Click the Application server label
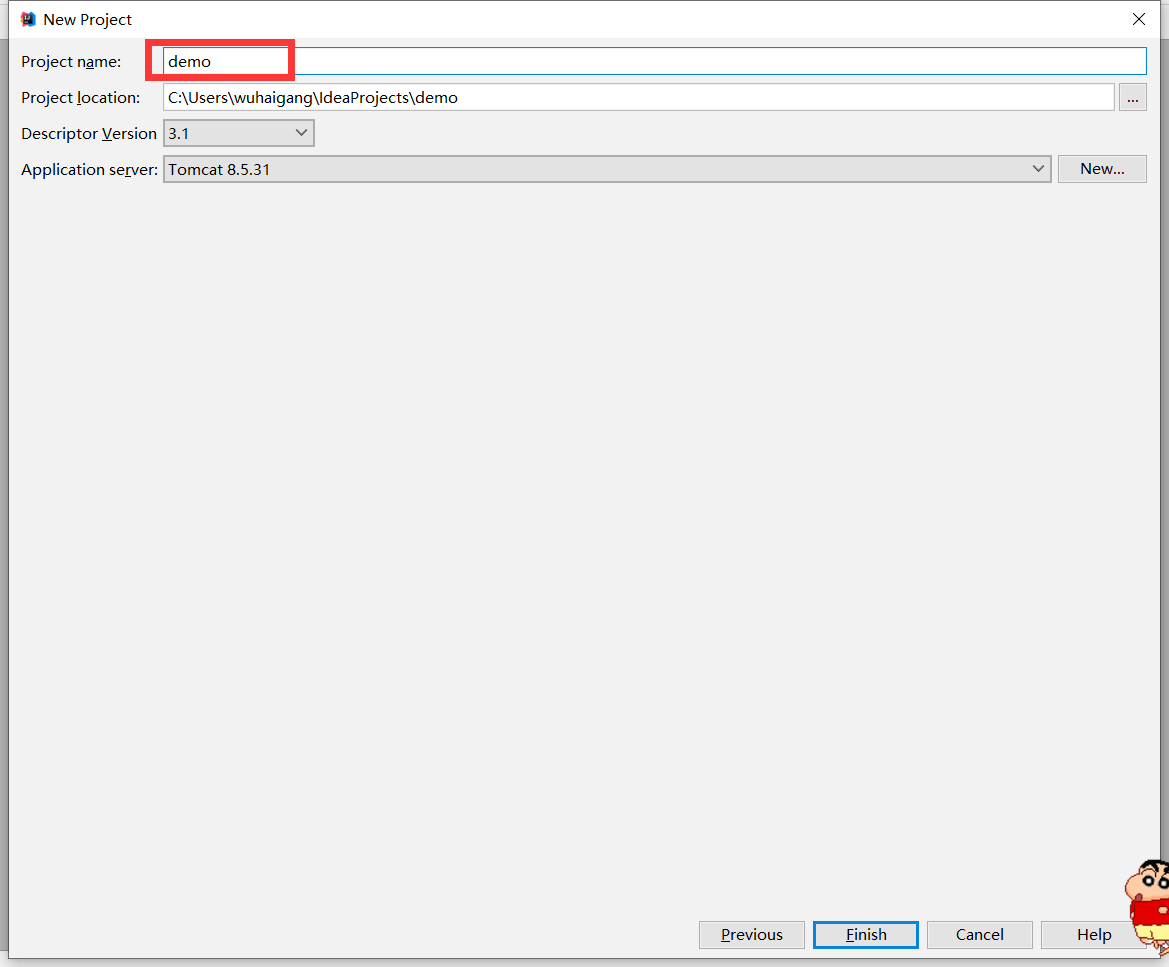The image size is (1169, 967). 89,170
